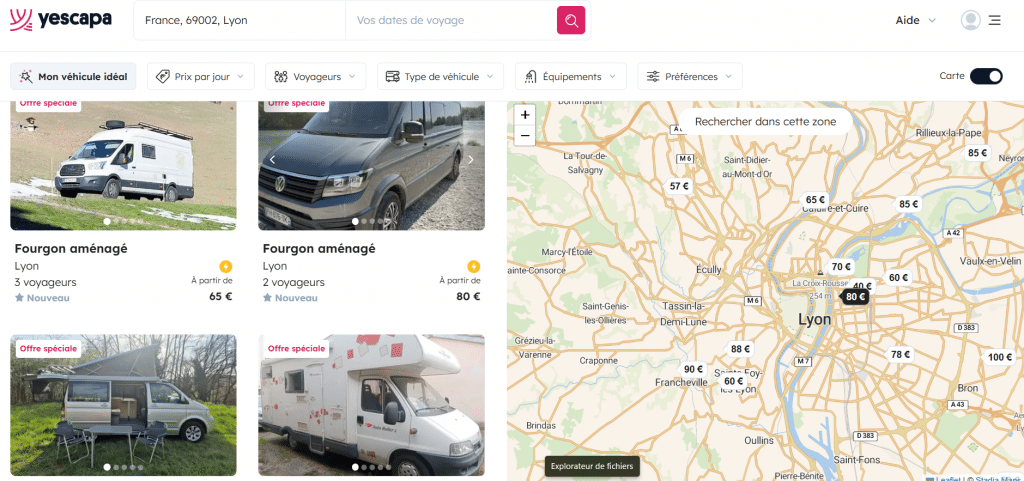Toggle the Carte map switch
The height and width of the screenshot is (481, 1024).
tap(986, 76)
